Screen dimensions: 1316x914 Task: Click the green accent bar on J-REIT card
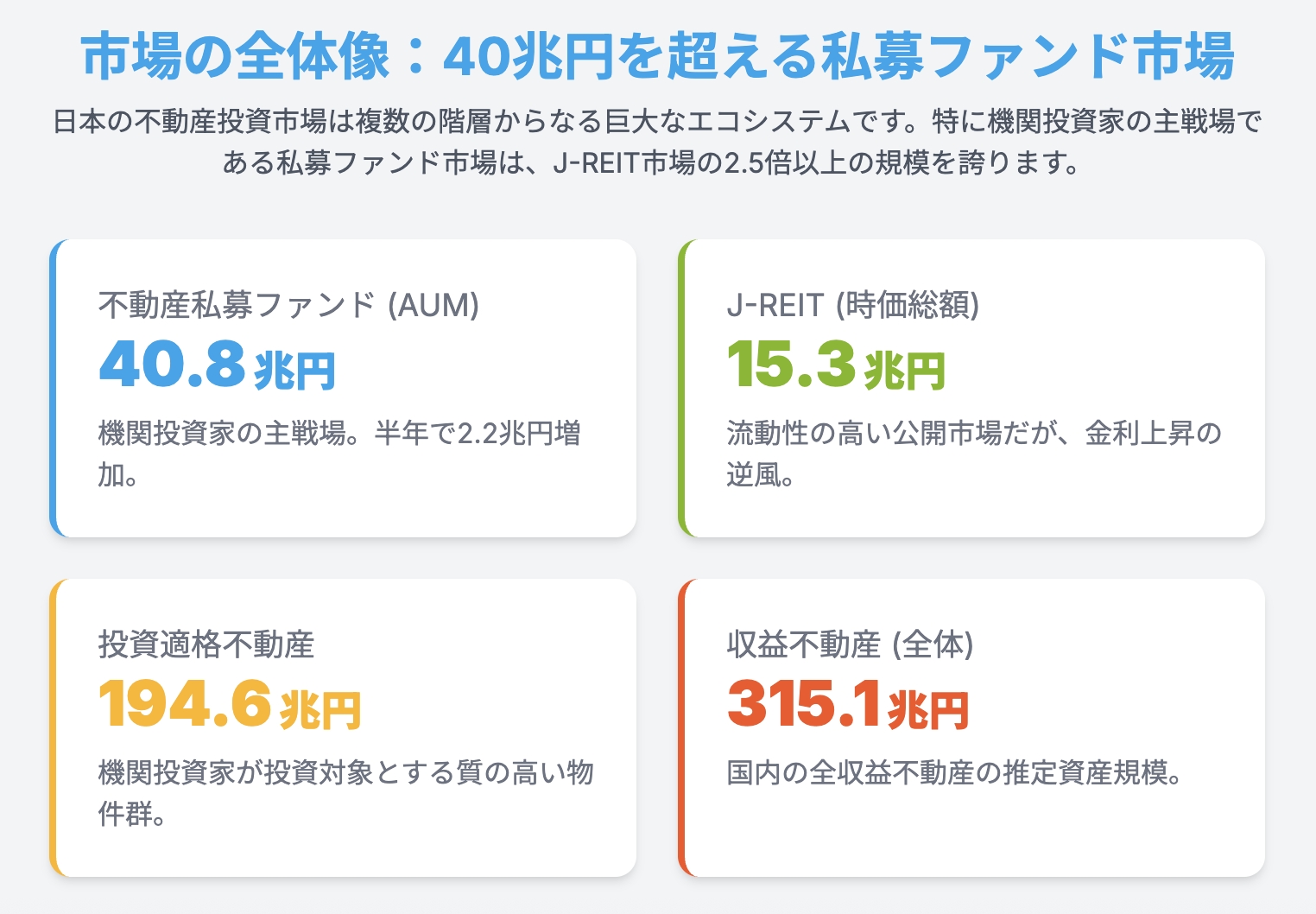tap(681, 389)
